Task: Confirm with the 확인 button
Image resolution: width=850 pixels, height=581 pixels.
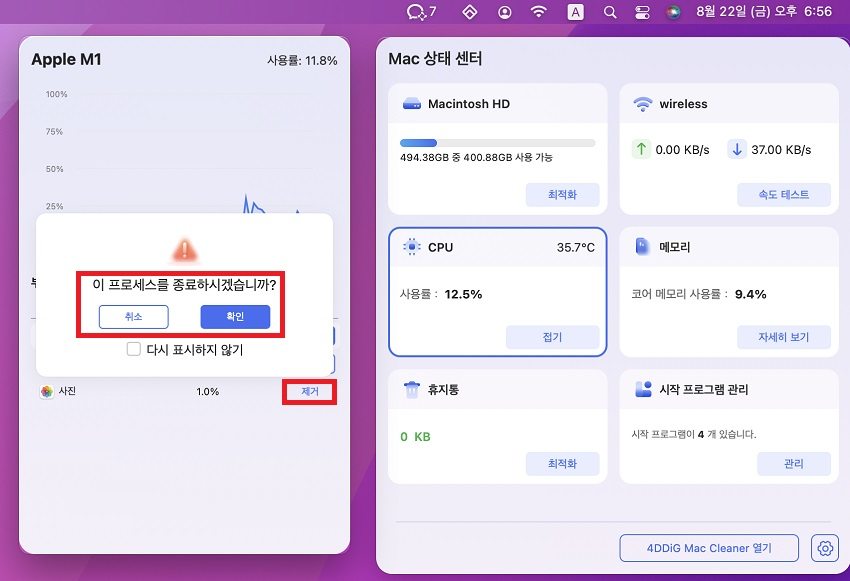Action: click(x=235, y=317)
